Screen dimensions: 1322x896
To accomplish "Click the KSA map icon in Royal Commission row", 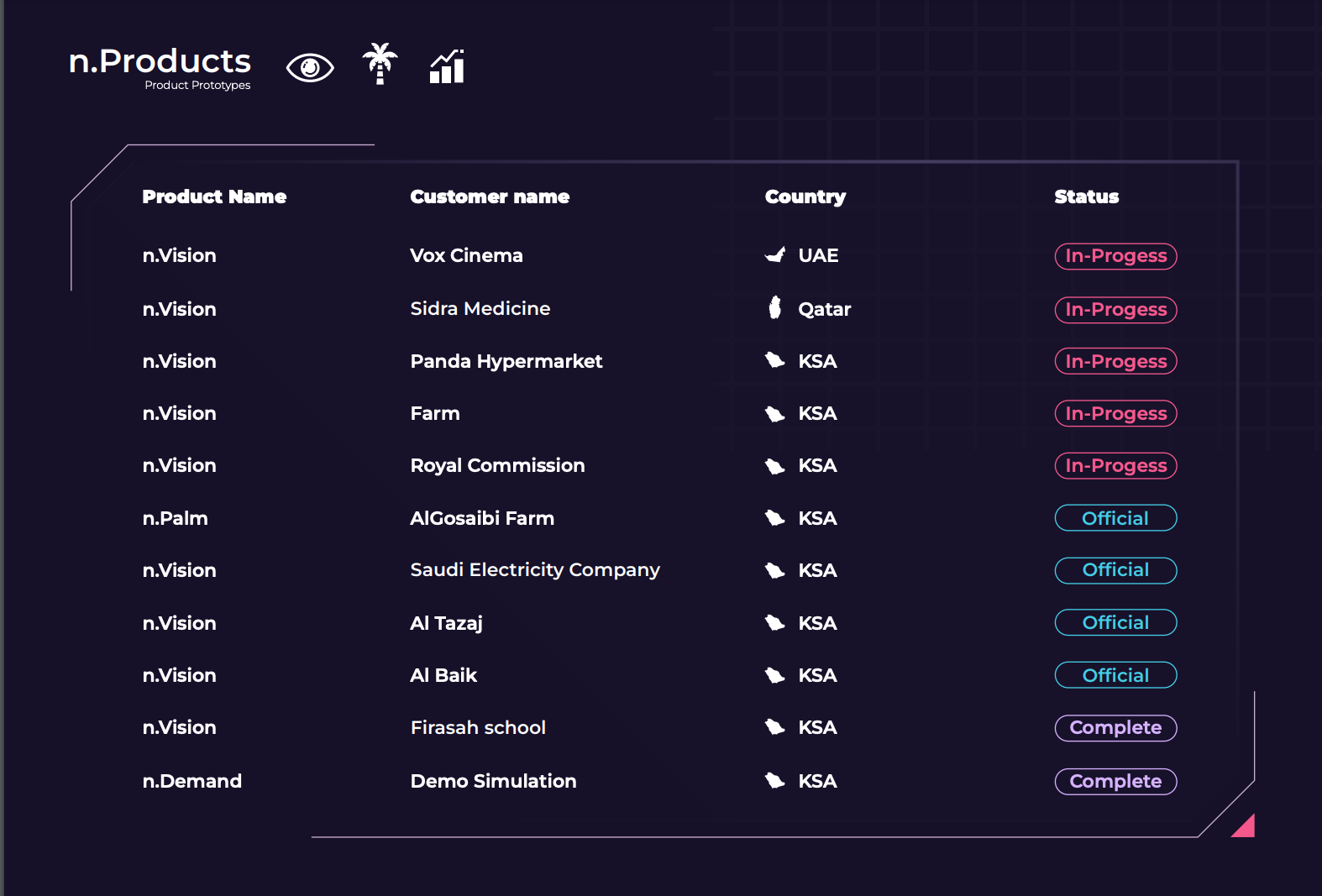I will tap(775, 466).
